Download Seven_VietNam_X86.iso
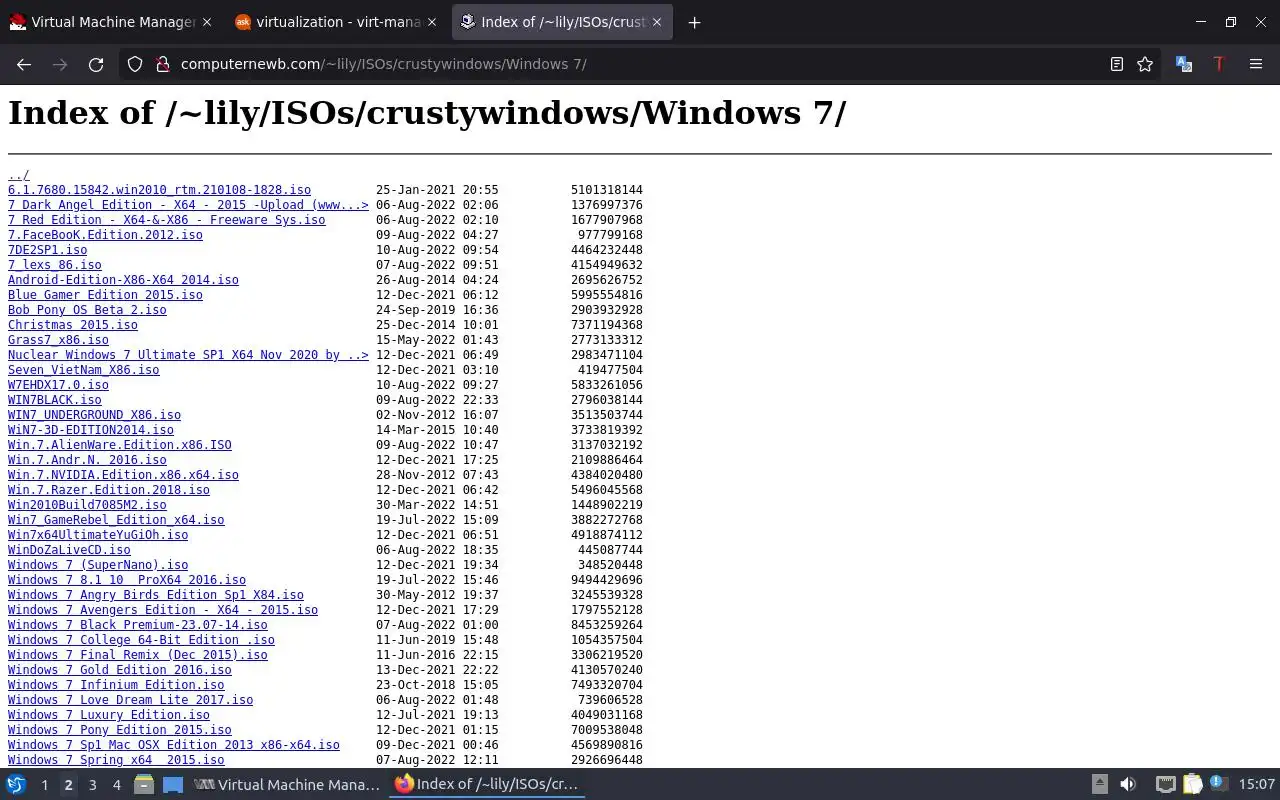This screenshot has height=800, width=1280. 83,370
